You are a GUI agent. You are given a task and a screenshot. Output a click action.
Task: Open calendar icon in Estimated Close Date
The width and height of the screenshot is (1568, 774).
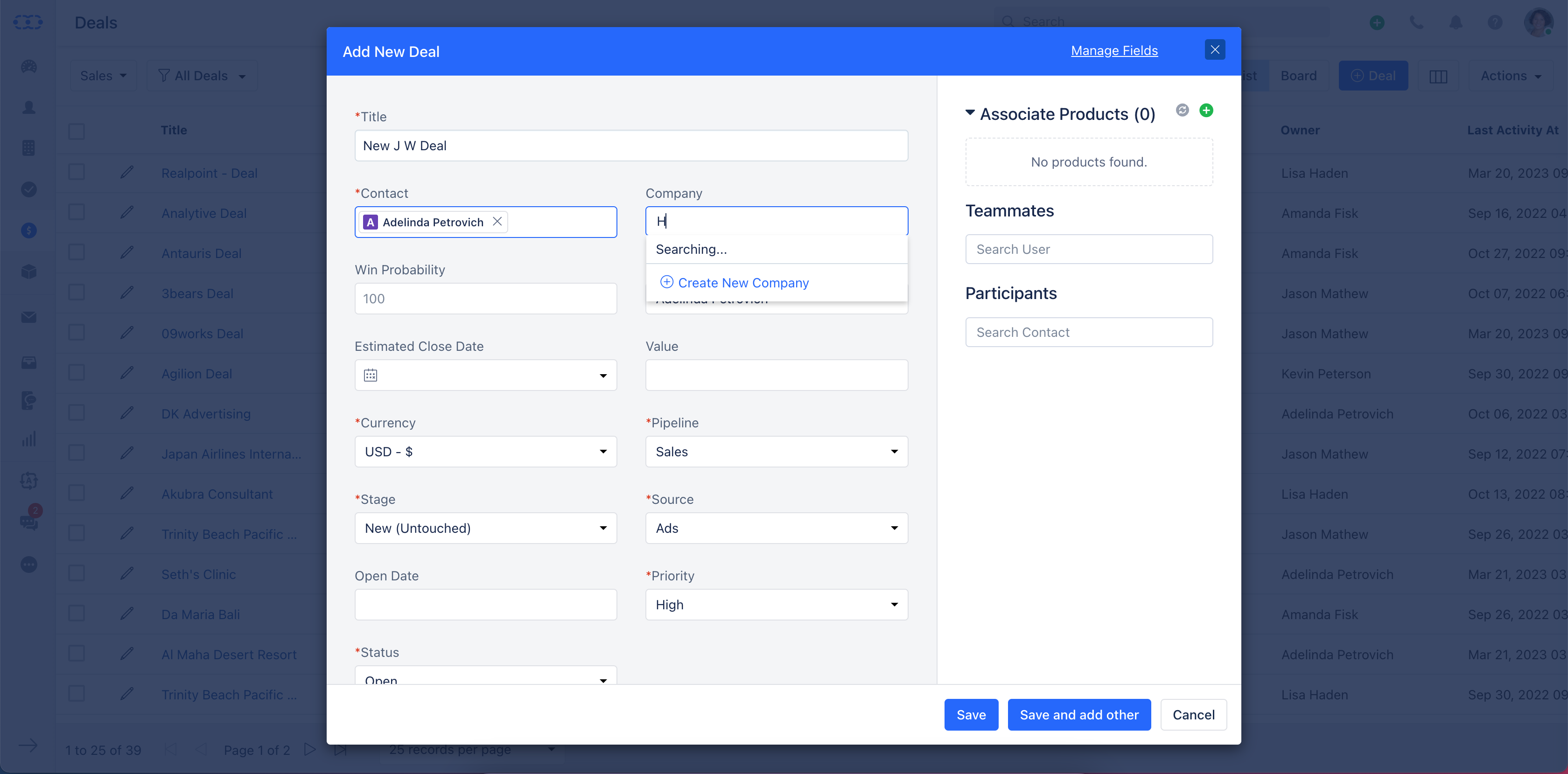pos(370,375)
